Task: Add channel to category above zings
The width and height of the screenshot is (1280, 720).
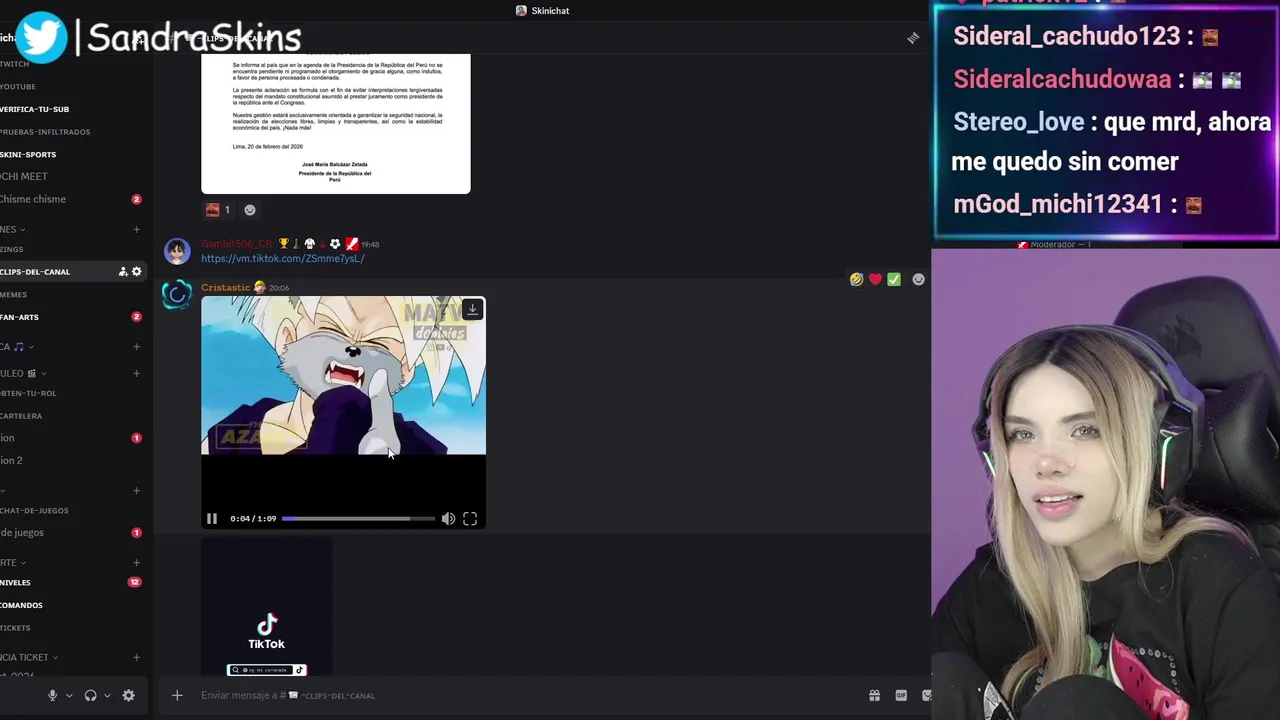Action: pos(137,229)
